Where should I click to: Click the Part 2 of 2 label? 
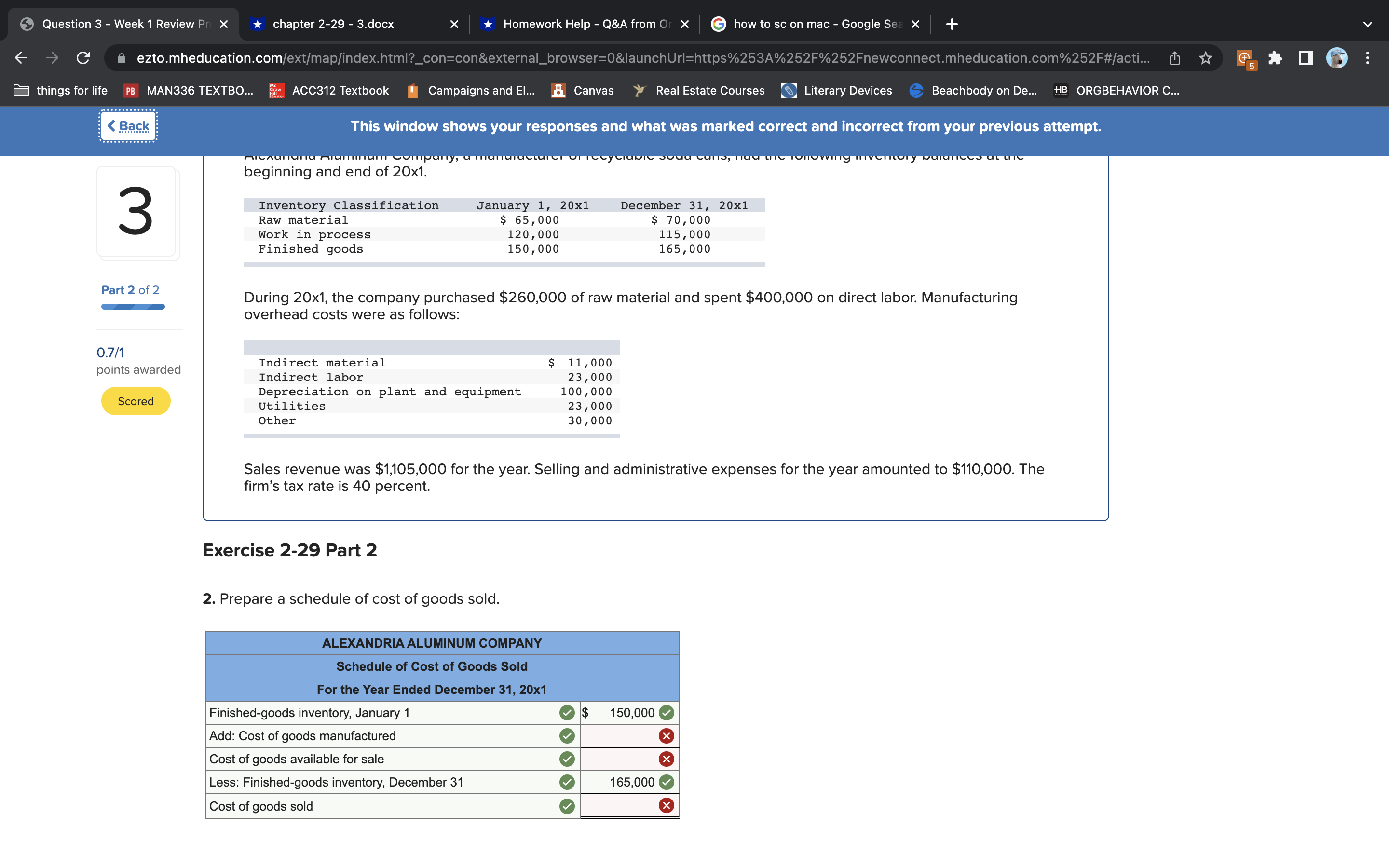130,290
